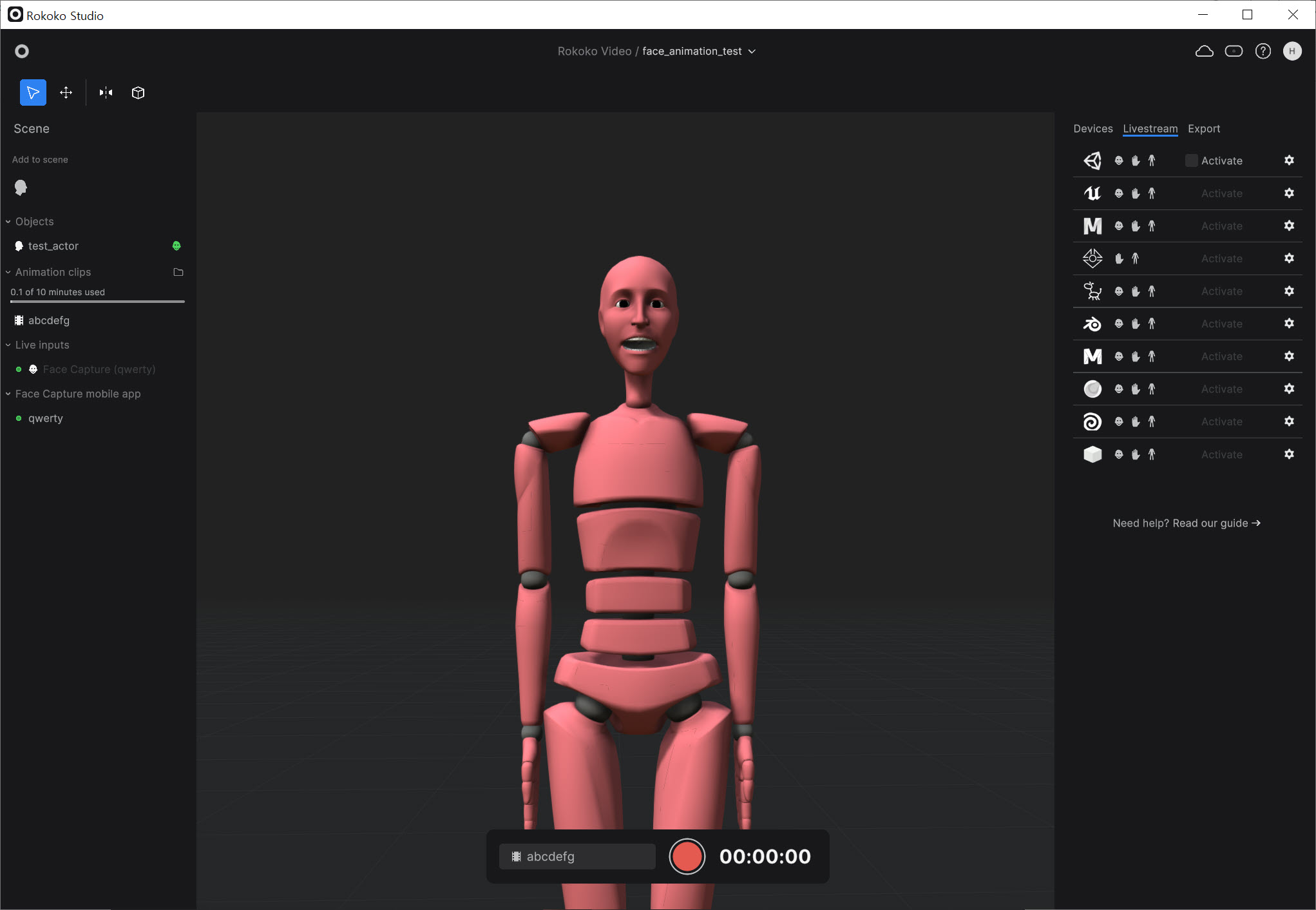The height and width of the screenshot is (910, 1316).
Task: Add an actor head to scene
Action: coord(21,188)
